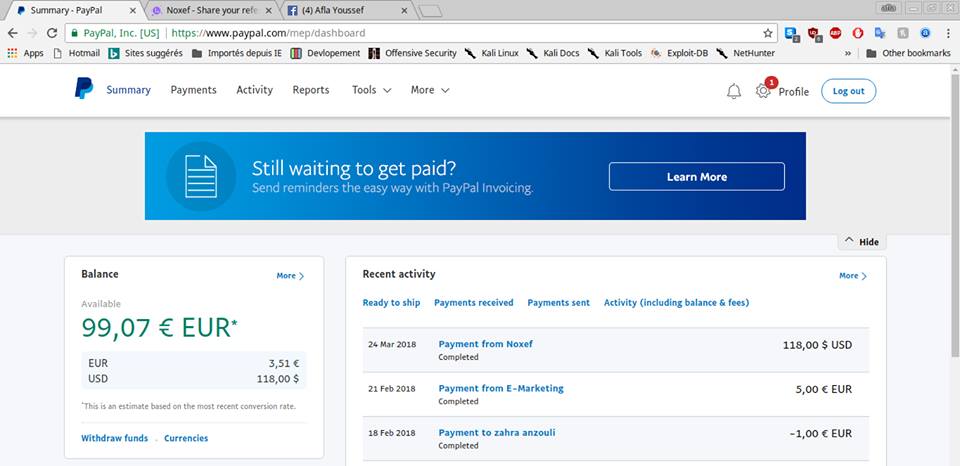This screenshot has height=466, width=960.
Task: Expand the Tools dropdown menu
Action: (x=371, y=90)
